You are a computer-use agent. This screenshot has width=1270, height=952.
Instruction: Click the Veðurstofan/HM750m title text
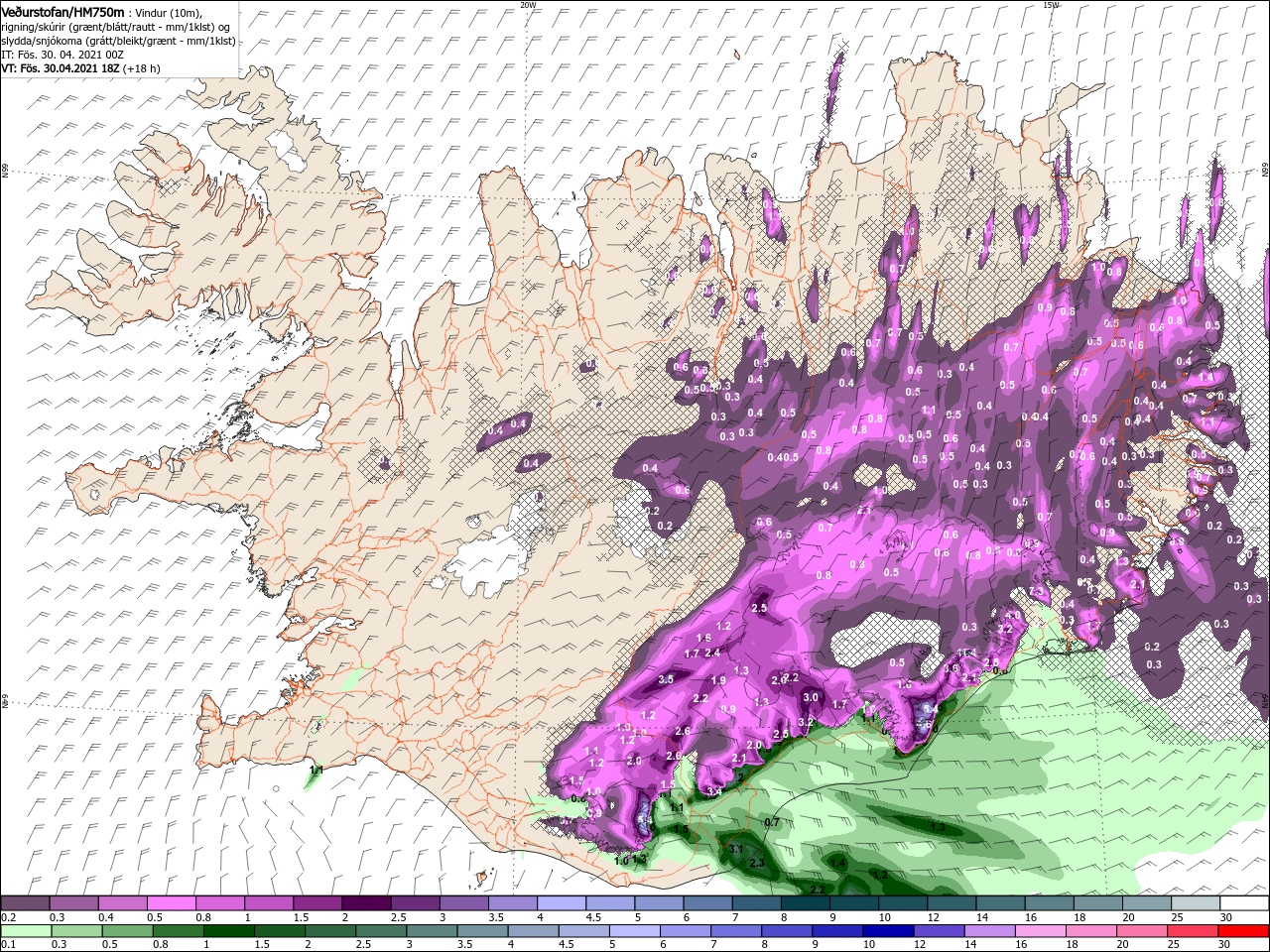pyautogui.click(x=63, y=11)
